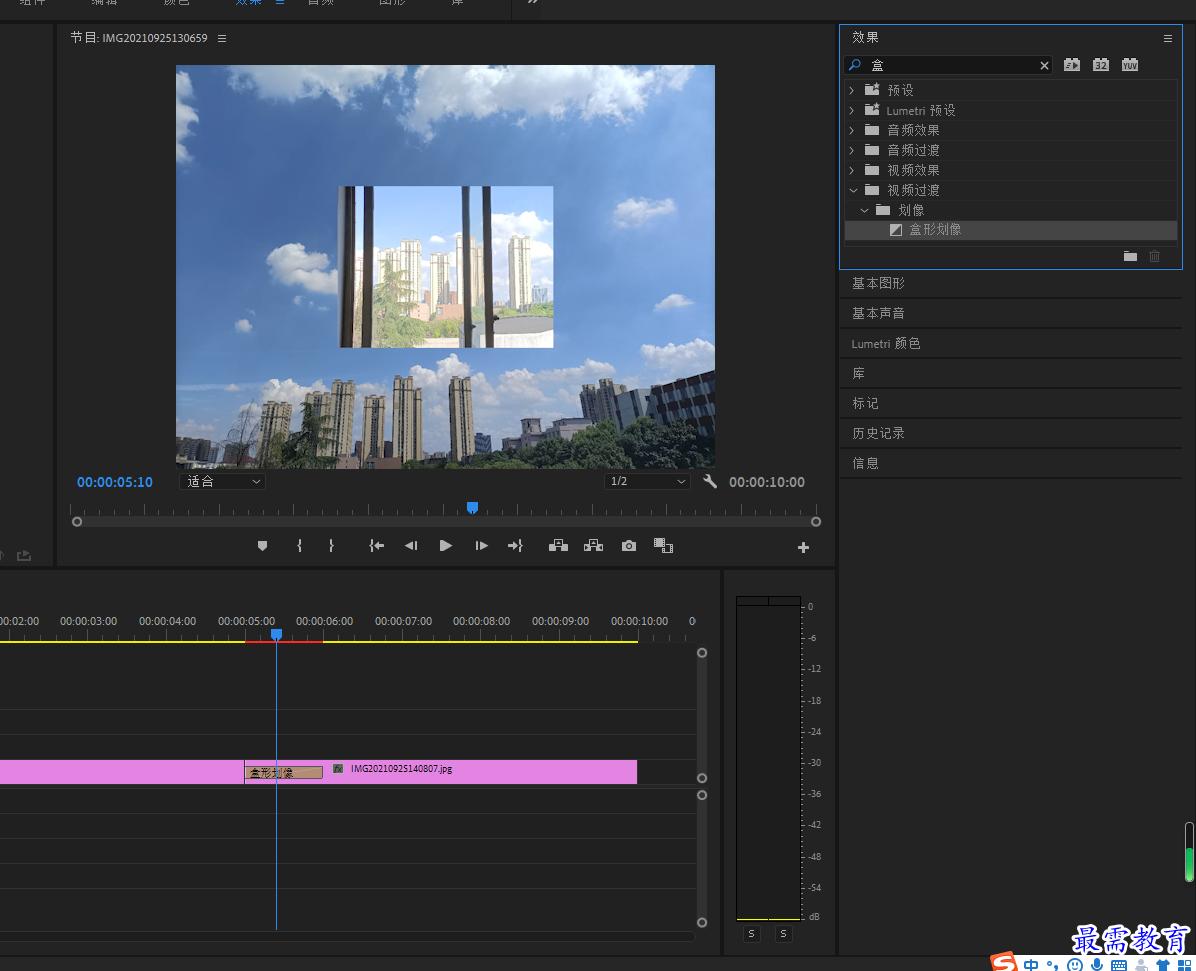The width and height of the screenshot is (1196, 971).
Task: Export frame with camera icon
Action: 629,546
